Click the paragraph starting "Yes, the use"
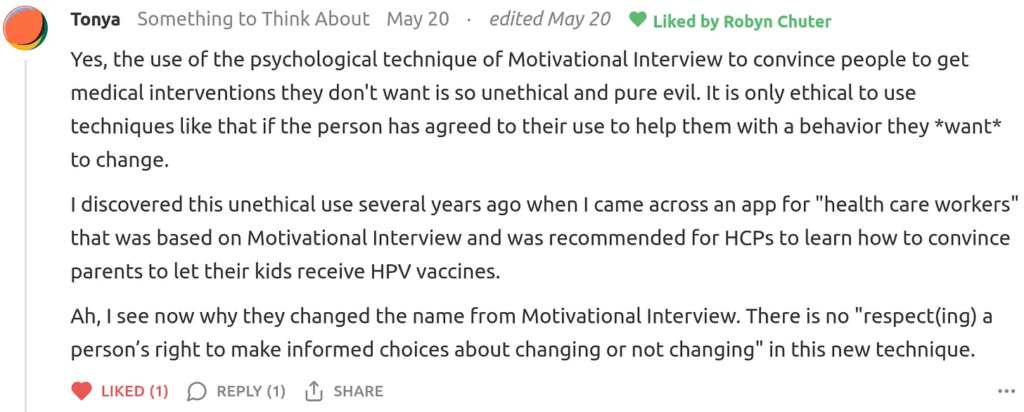This screenshot has height=412, width=1024. [520, 109]
